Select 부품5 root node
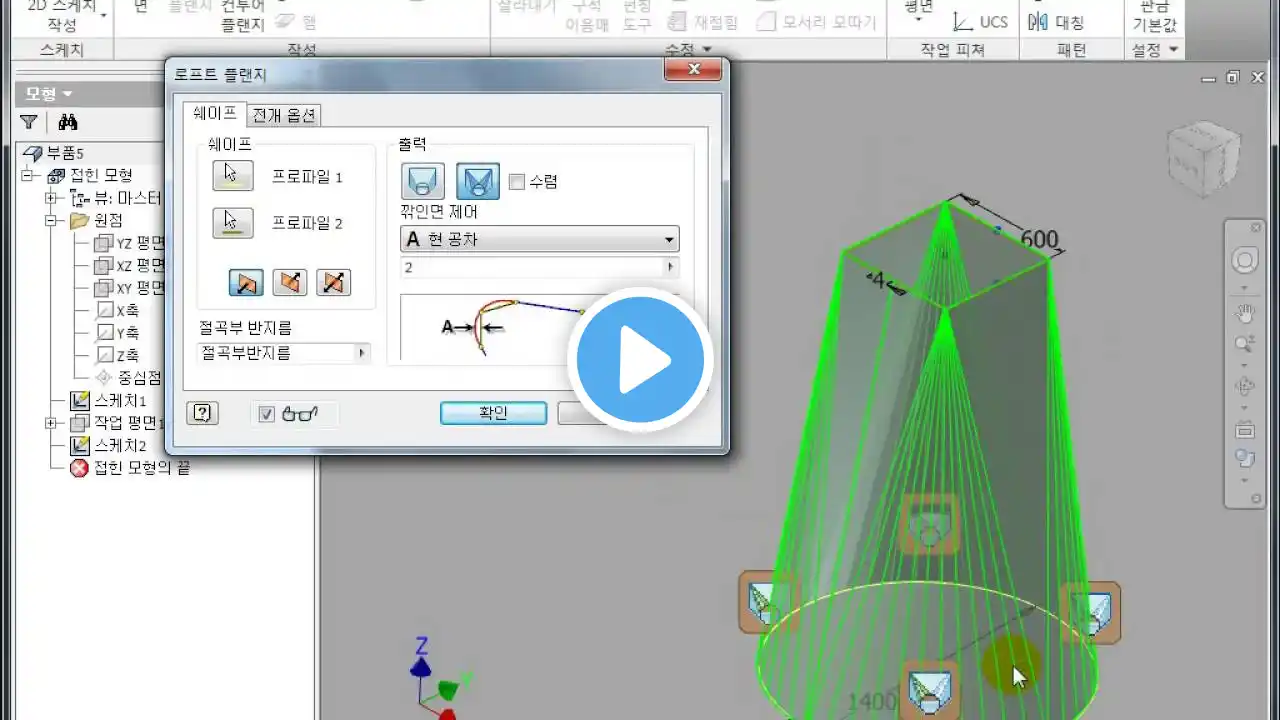This screenshot has height=720, width=1280. pyautogui.click(x=54, y=153)
